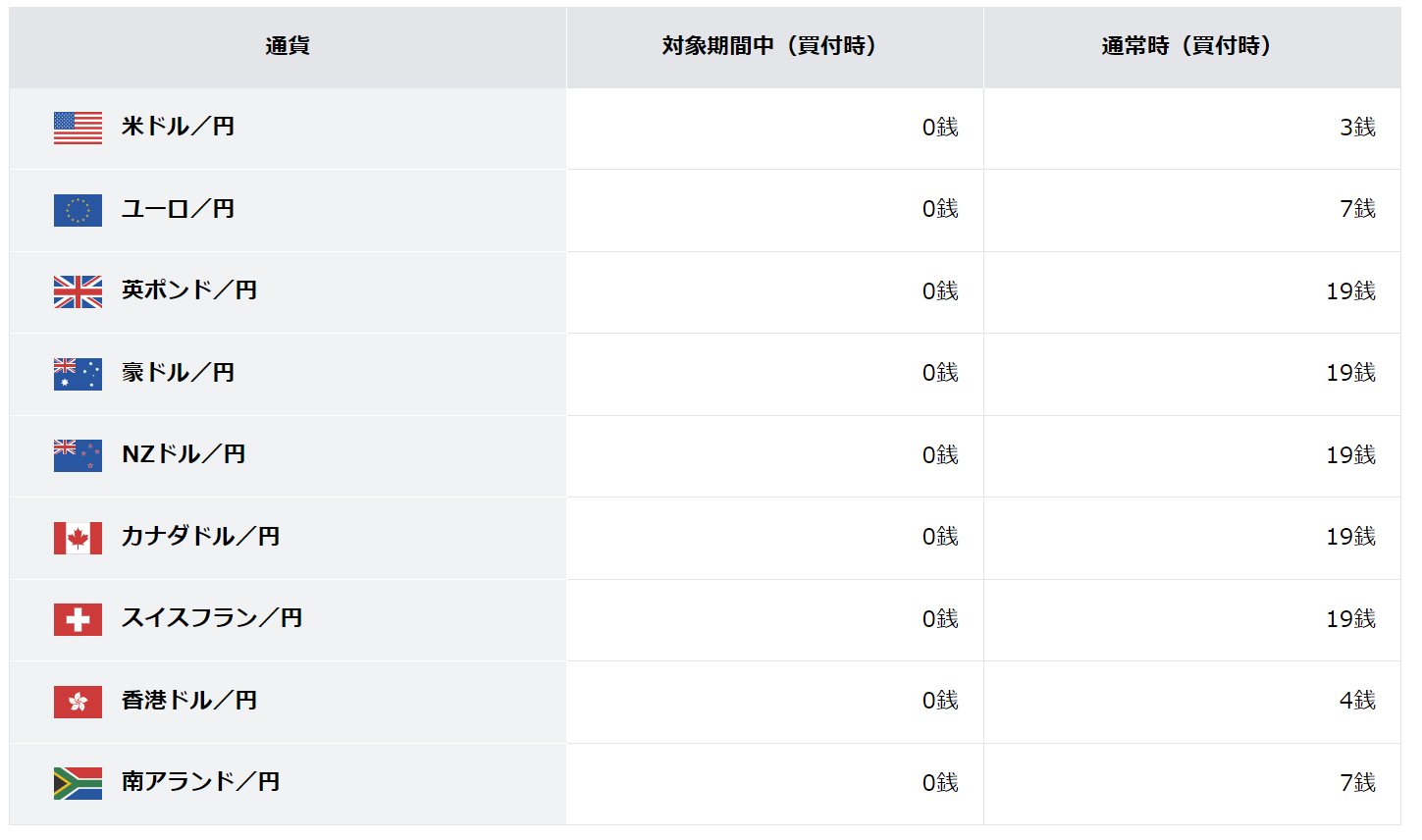The width and height of the screenshot is (1422, 840).
Task: Click the 通貨 column header
Action: [x=288, y=46]
